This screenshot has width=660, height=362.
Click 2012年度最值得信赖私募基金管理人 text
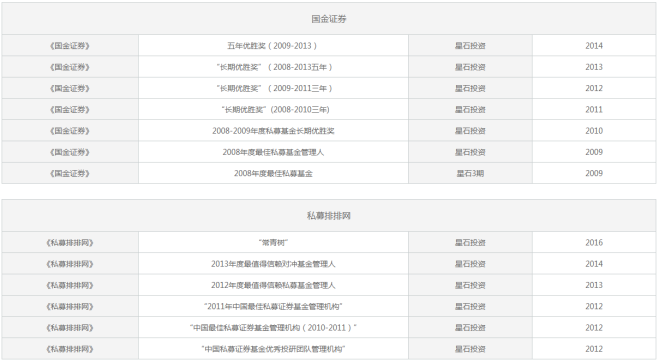coord(273,285)
